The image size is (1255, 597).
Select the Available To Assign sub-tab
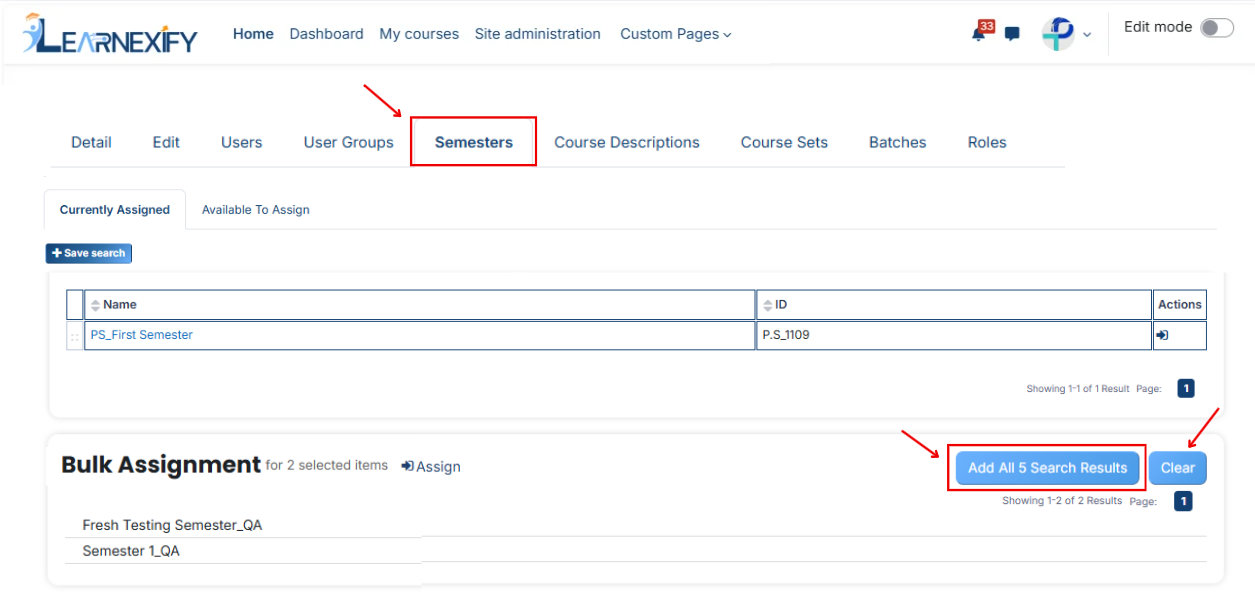256,210
